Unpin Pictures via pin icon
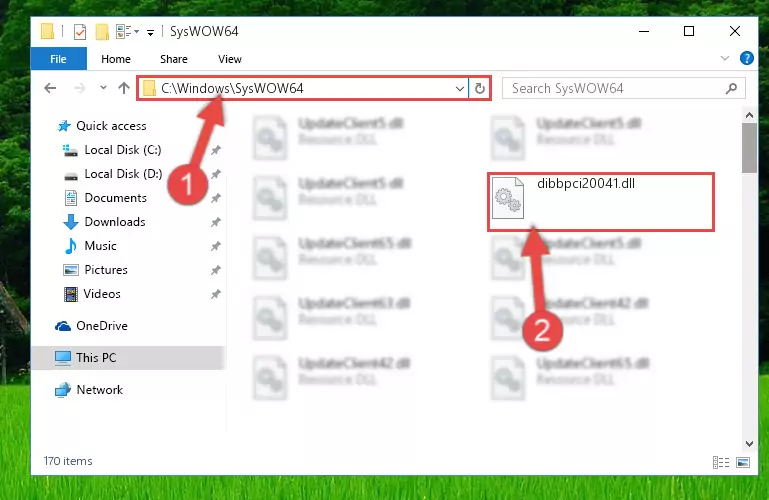The width and height of the screenshot is (769, 500). click(x=215, y=271)
